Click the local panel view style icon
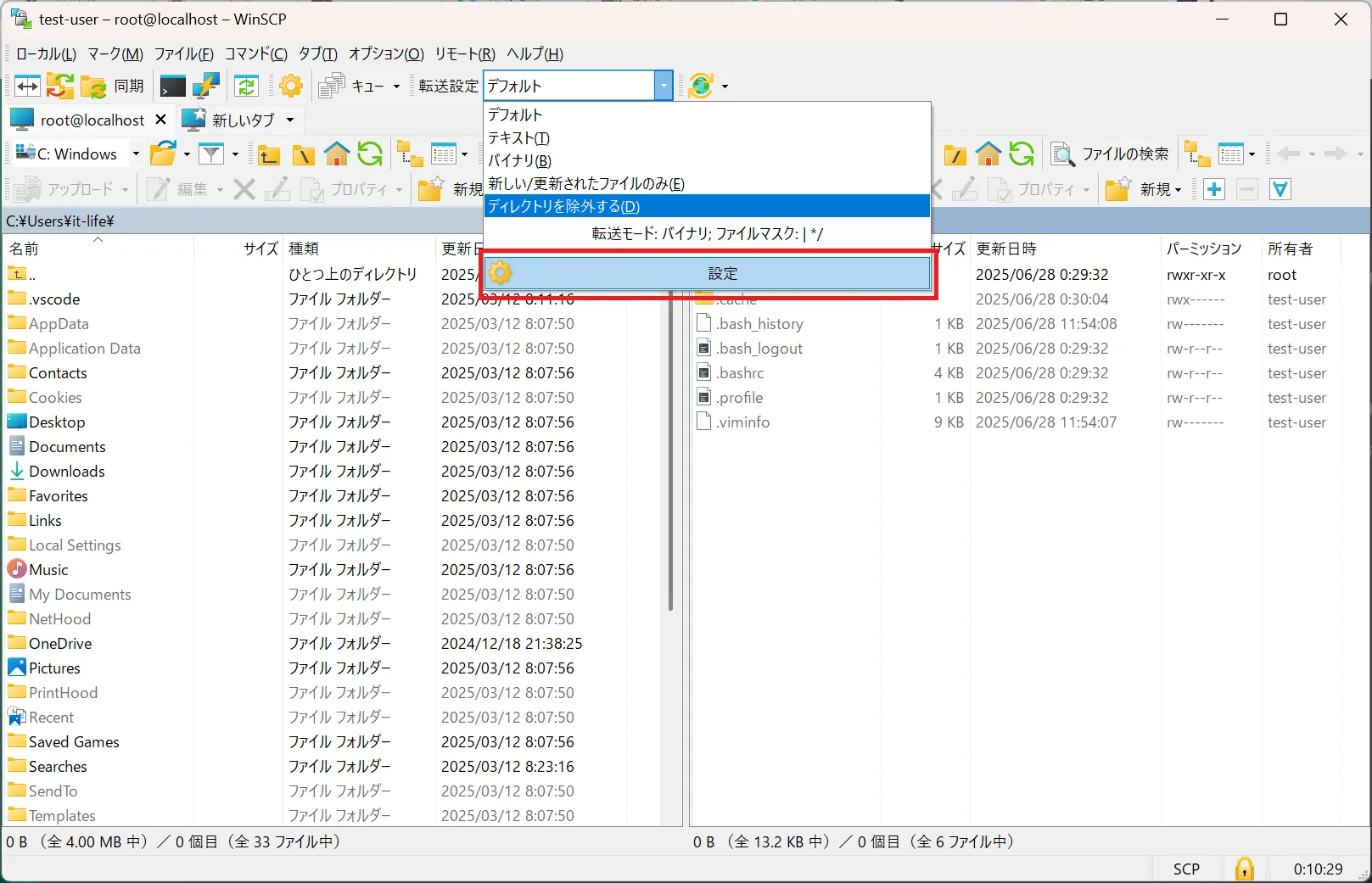Screen dimensions: 1372x883 pos(444,154)
